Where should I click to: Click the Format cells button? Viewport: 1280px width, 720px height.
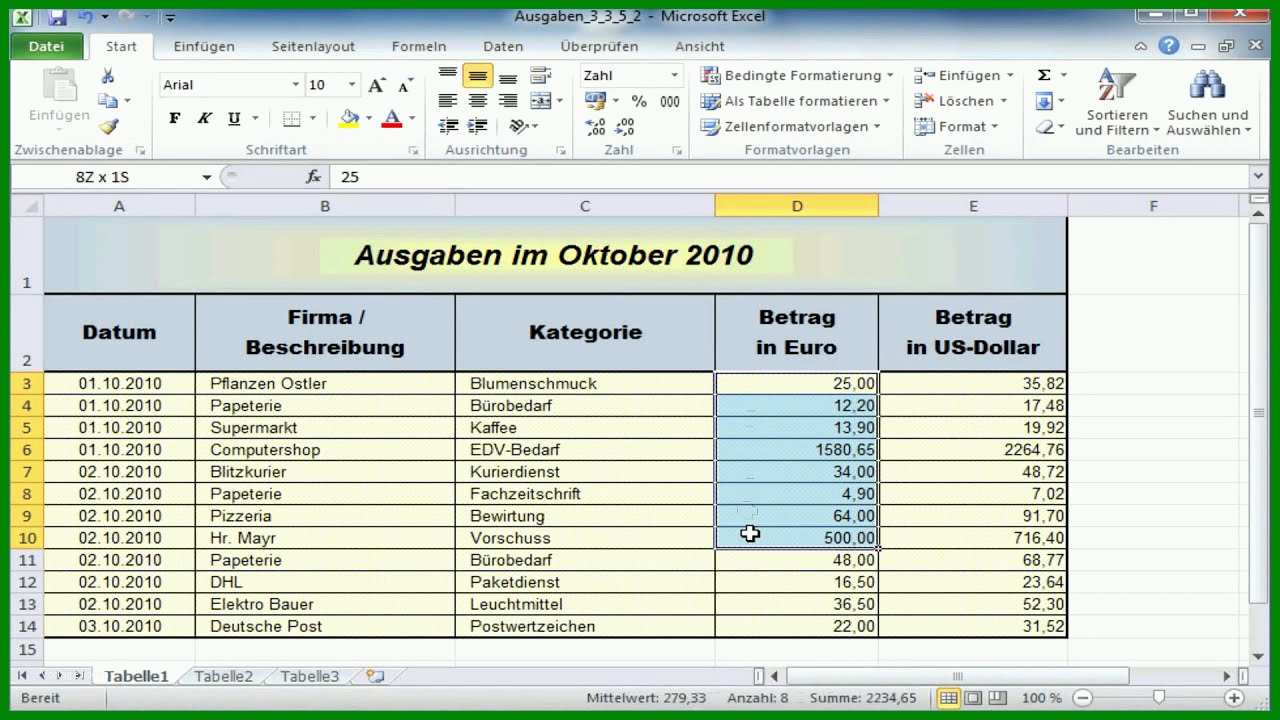pyautogui.click(x=958, y=127)
